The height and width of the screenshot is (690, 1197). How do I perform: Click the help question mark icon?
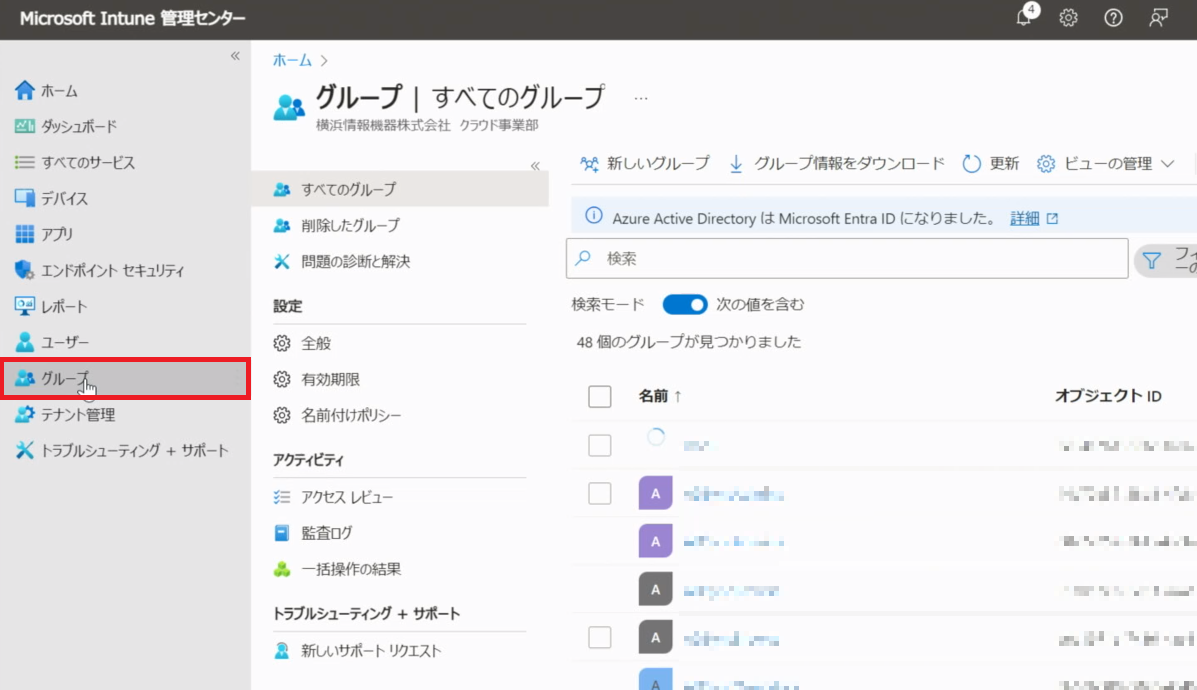pyautogui.click(x=1113, y=18)
